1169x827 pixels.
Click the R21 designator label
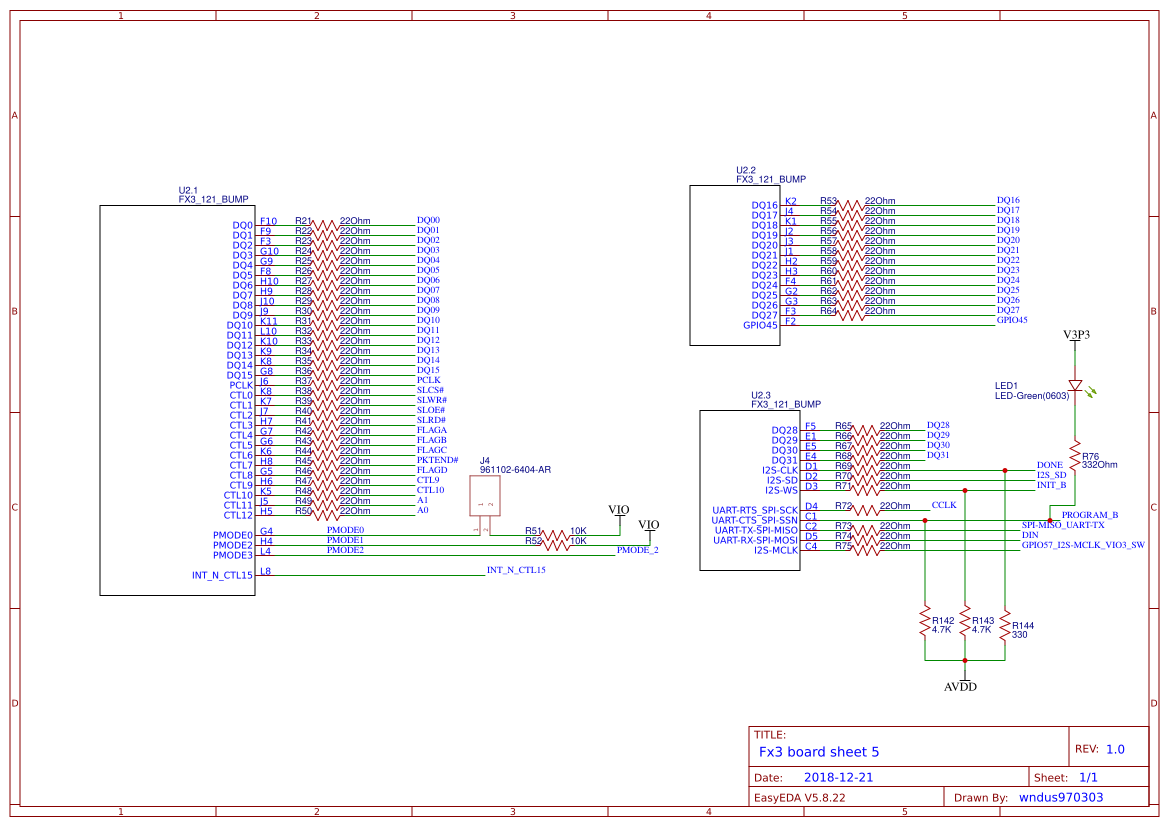pos(303,221)
